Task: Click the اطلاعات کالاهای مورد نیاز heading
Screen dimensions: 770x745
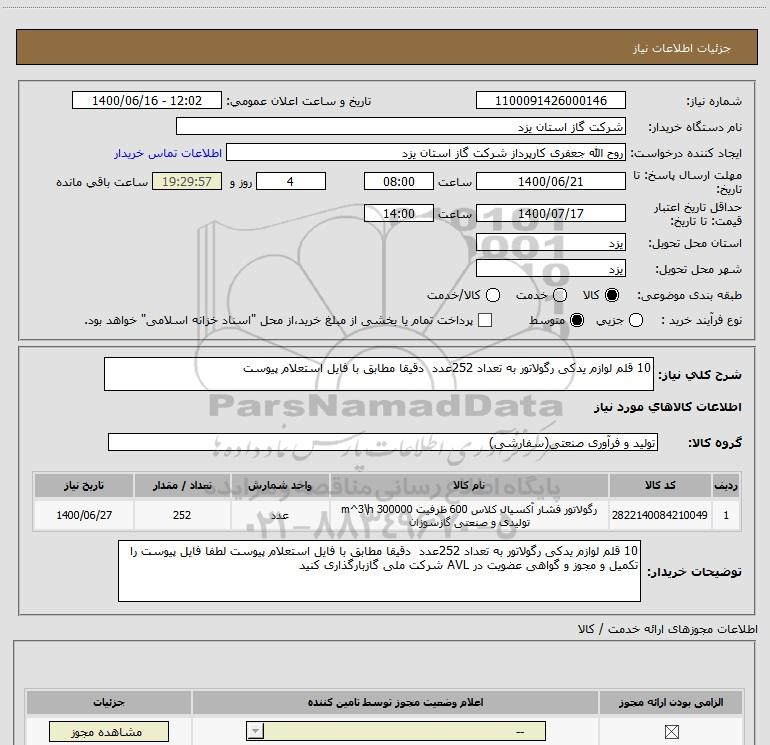Action: 667,407
